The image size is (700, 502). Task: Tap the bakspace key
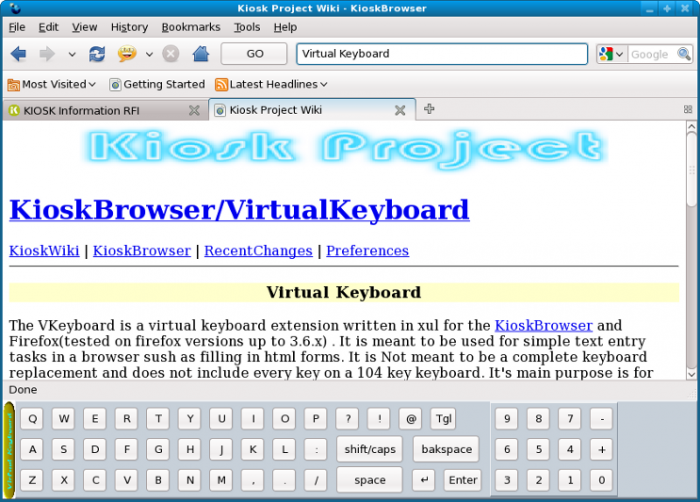446,449
